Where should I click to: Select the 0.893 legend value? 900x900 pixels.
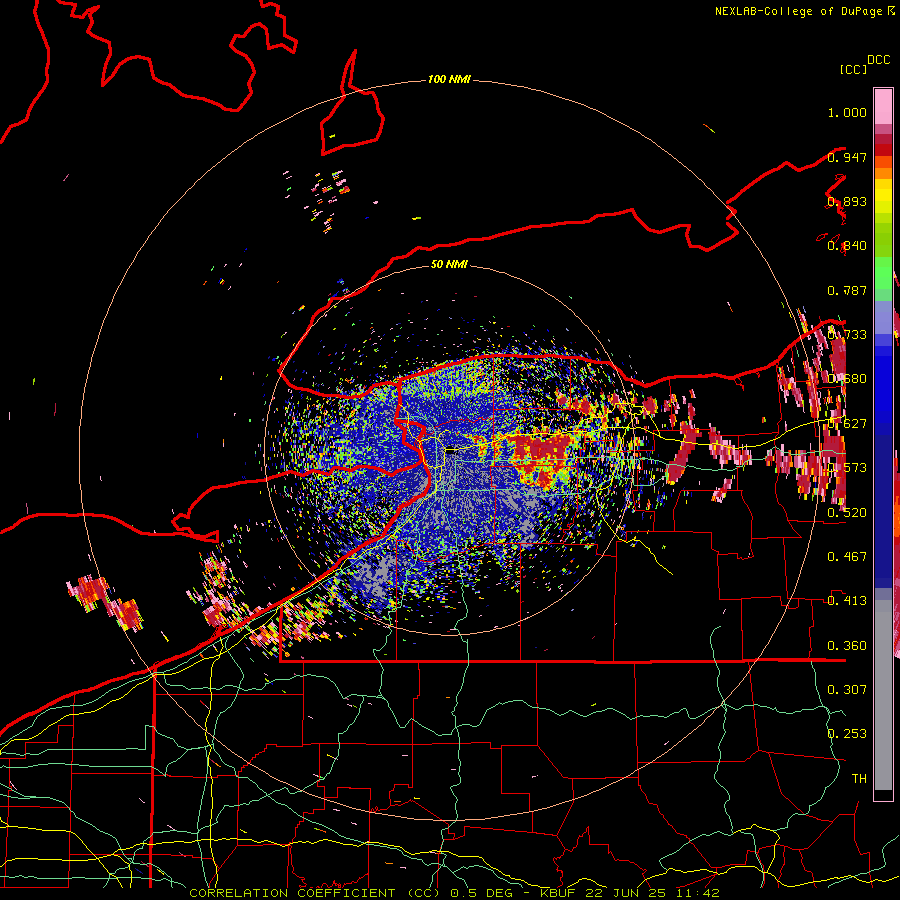847,201
